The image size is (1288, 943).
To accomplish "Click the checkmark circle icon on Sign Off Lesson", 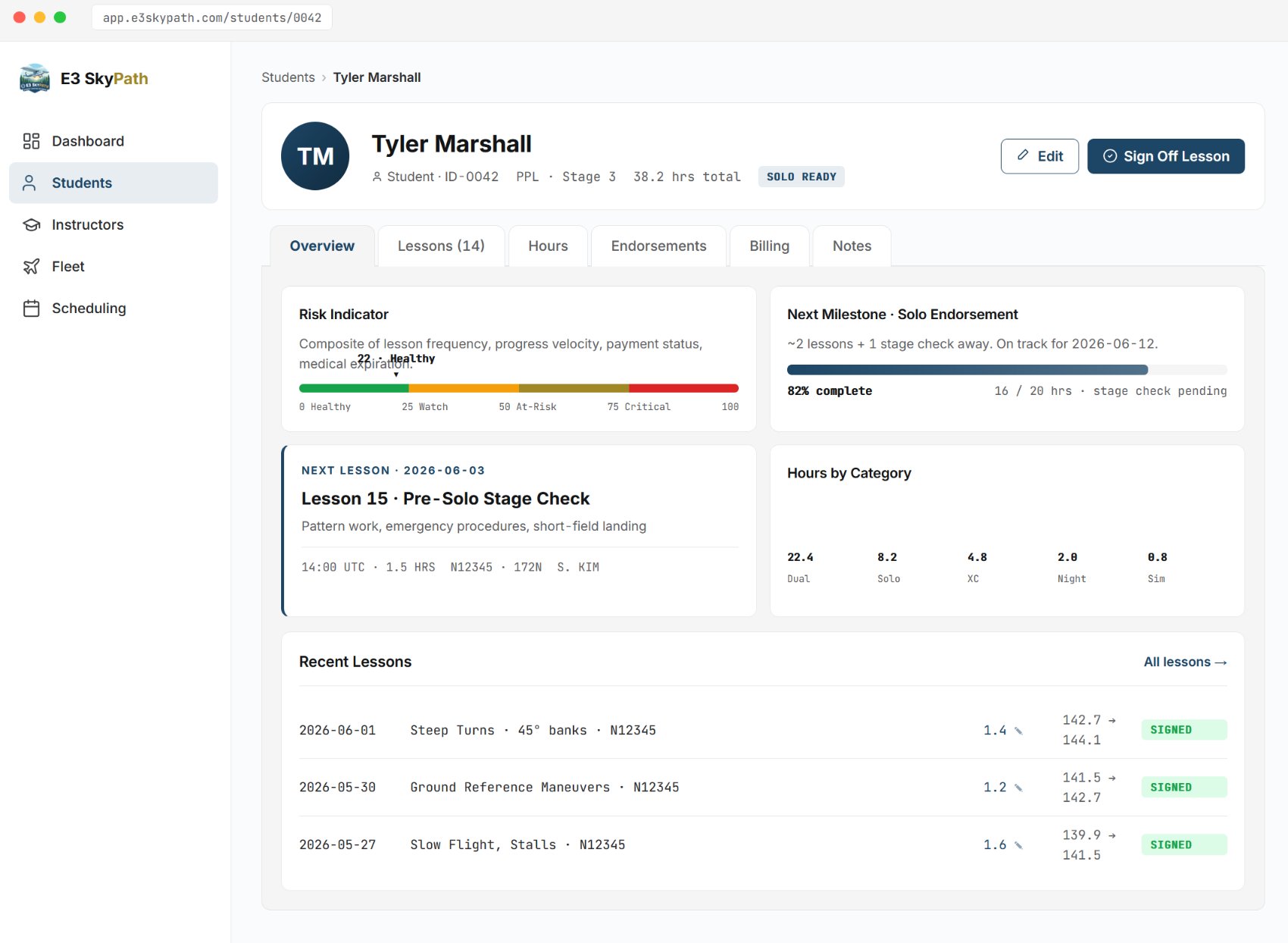I will pyautogui.click(x=1110, y=156).
